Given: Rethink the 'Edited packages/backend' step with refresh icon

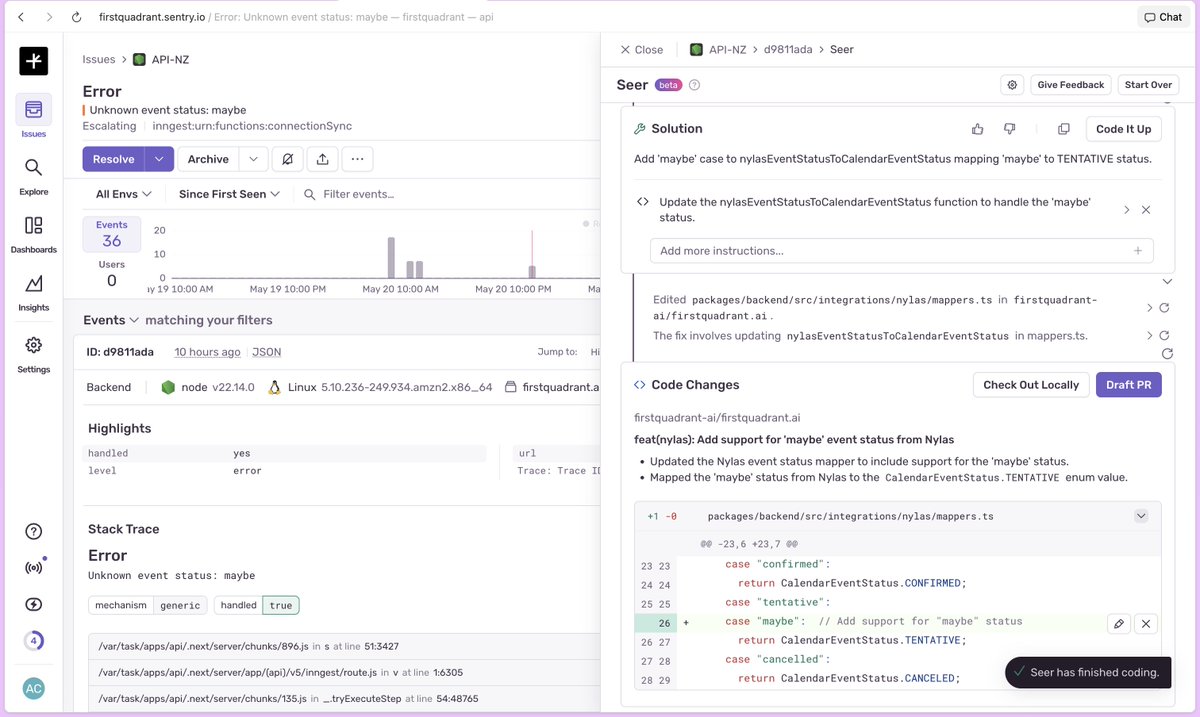Looking at the screenshot, I should tap(1165, 307).
